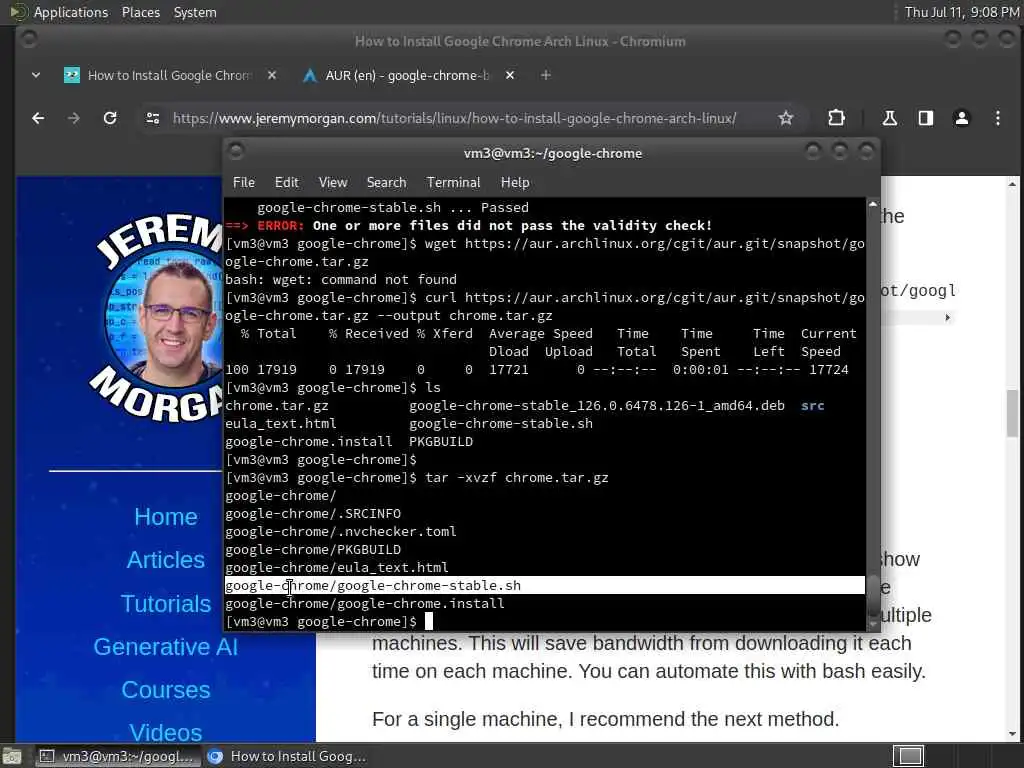Switch to terminal taskbar entry vm3@vm3
The width and height of the screenshot is (1024, 768).
click(x=117, y=756)
